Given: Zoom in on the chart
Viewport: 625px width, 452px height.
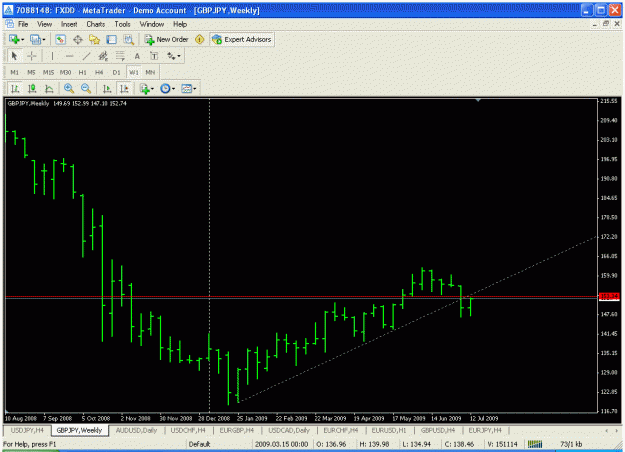Looking at the screenshot, I should pos(69,88).
